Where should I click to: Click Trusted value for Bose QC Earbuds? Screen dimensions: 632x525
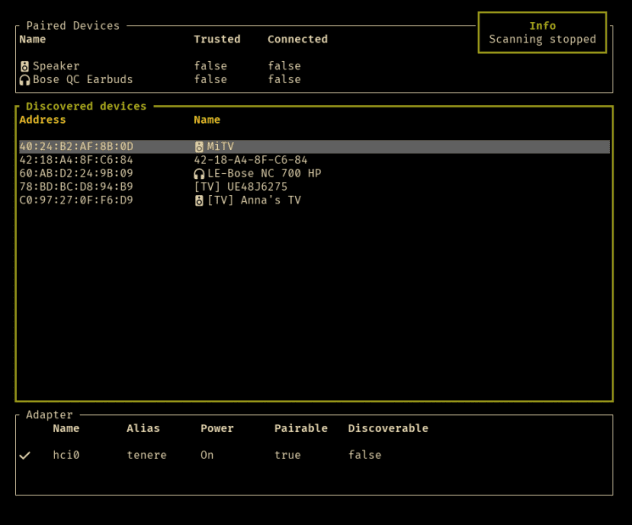[210, 79]
